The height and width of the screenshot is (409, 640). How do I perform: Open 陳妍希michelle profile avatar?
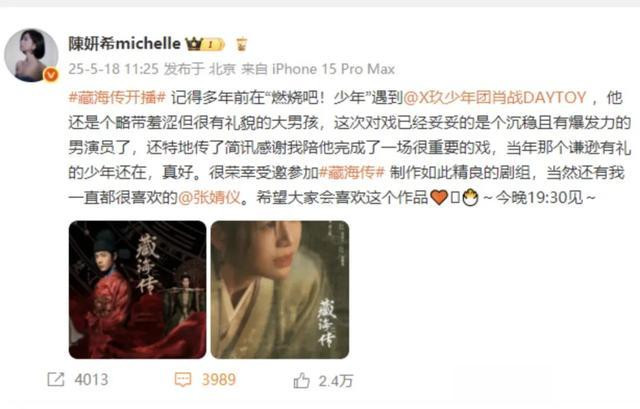[x=31, y=55]
